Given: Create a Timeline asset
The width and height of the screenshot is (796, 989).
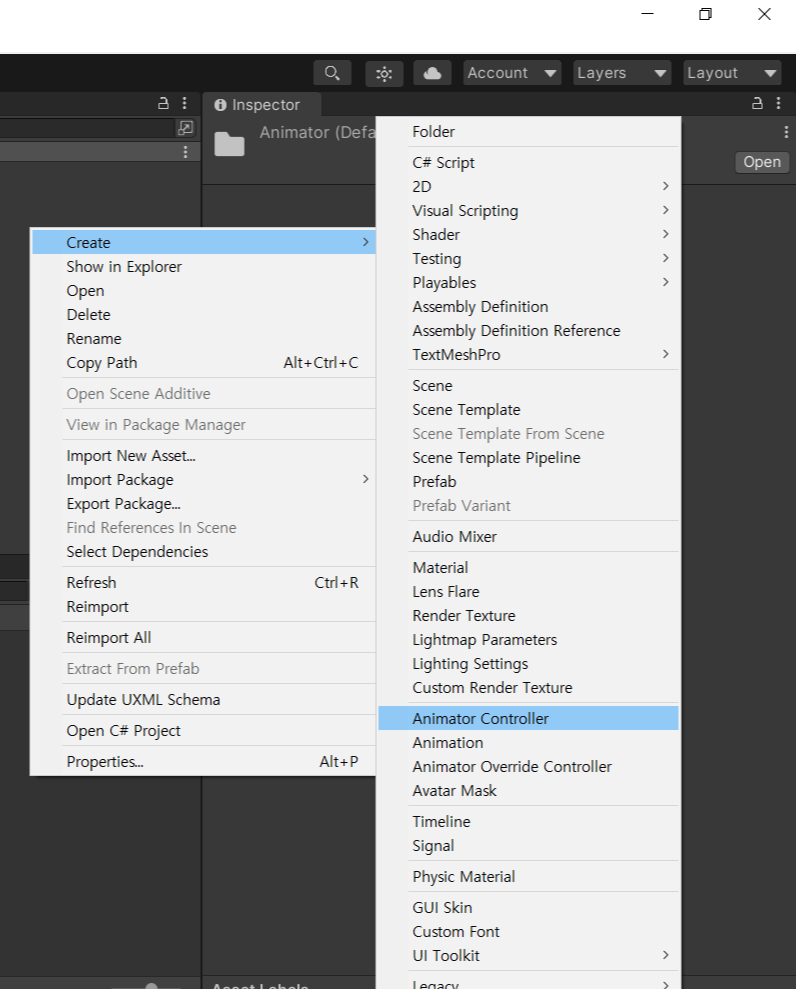Looking at the screenshot, I should pyautogui.click(x=529, y=822).
